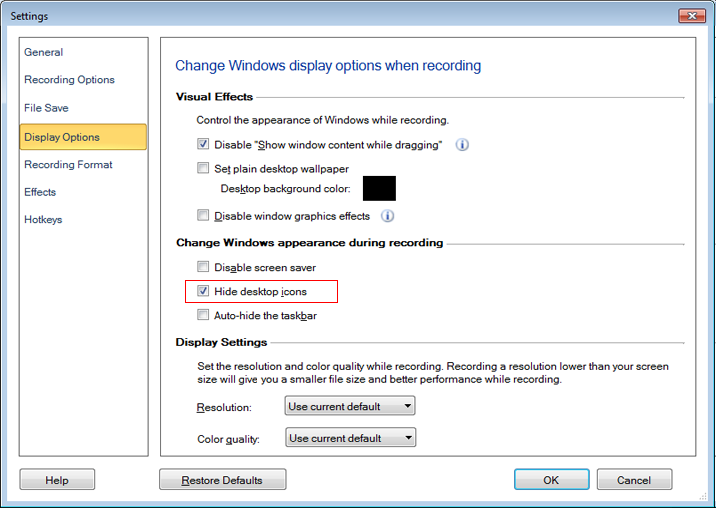Click the "Change Windows display options when recording" heading
Image resolution: width=716 pixels, height=508 pixels.
coord(328,66)
